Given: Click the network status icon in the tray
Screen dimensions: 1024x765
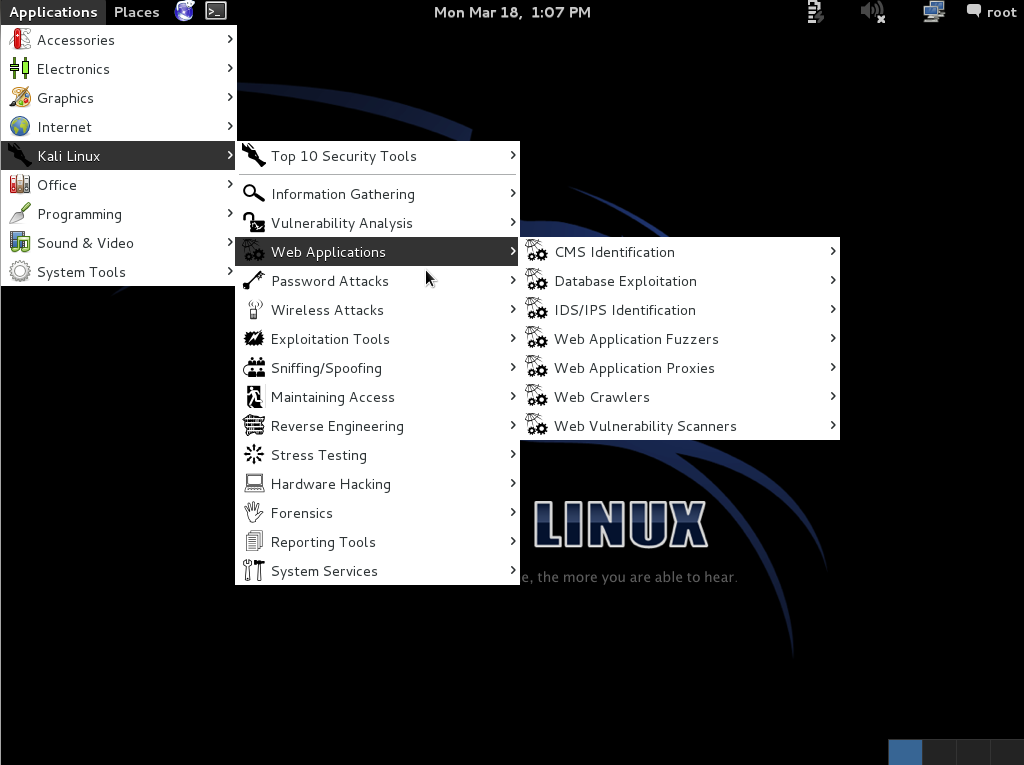Looking at the screenshot, I should pos(933,12).
